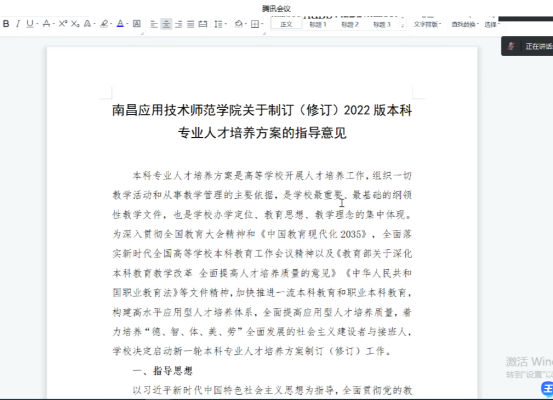Select the 正文 style
Screen dimensions: 553x400
[286, 24]
